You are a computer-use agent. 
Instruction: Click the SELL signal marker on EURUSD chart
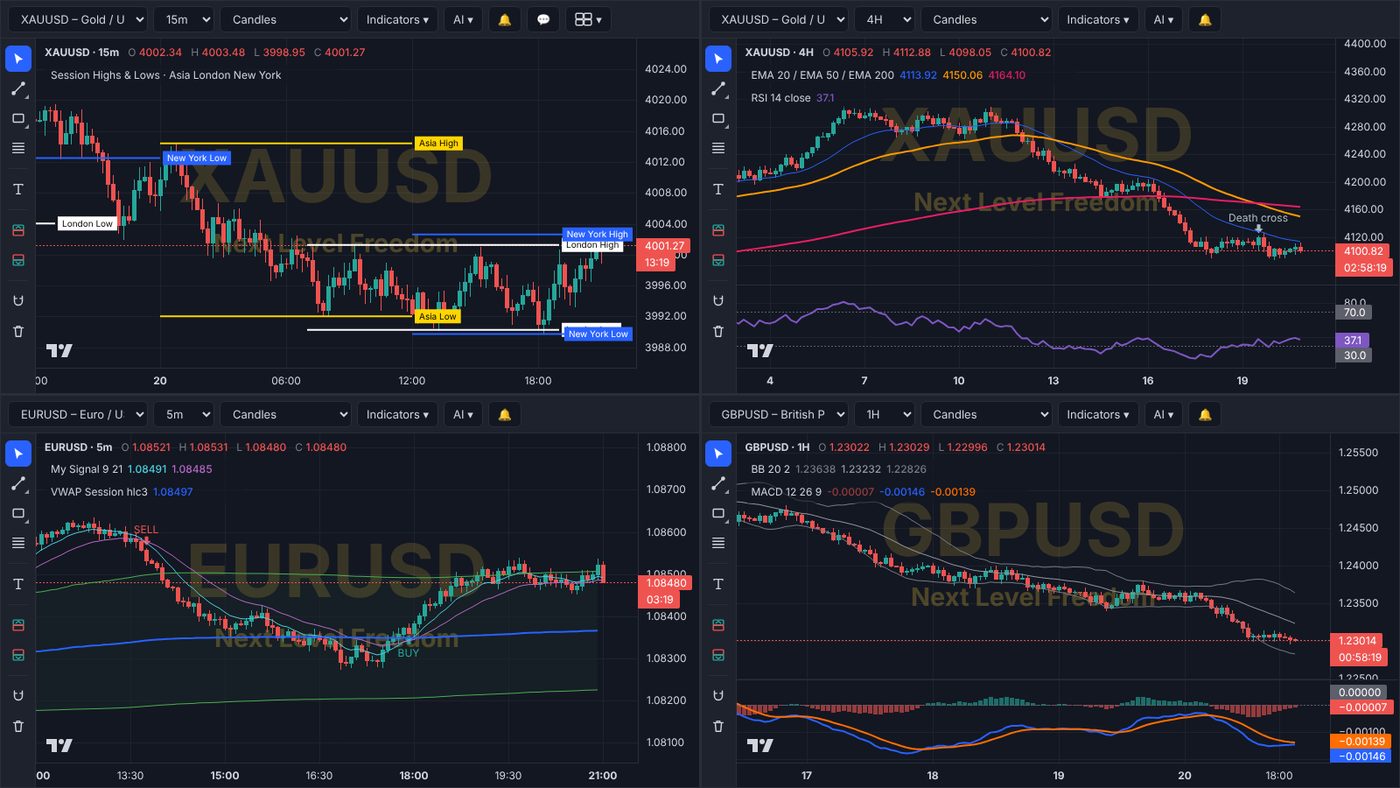click(146, 529)
